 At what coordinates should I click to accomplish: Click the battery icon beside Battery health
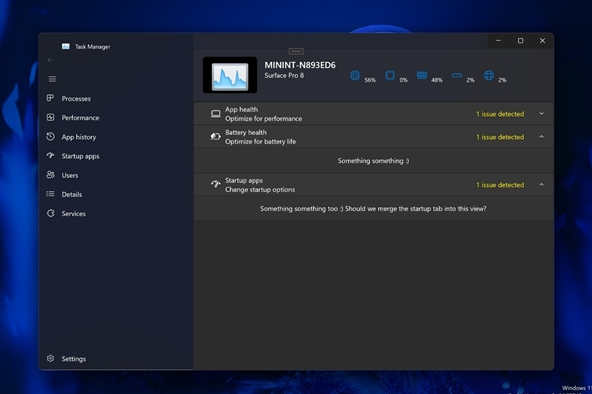(216, 137)
